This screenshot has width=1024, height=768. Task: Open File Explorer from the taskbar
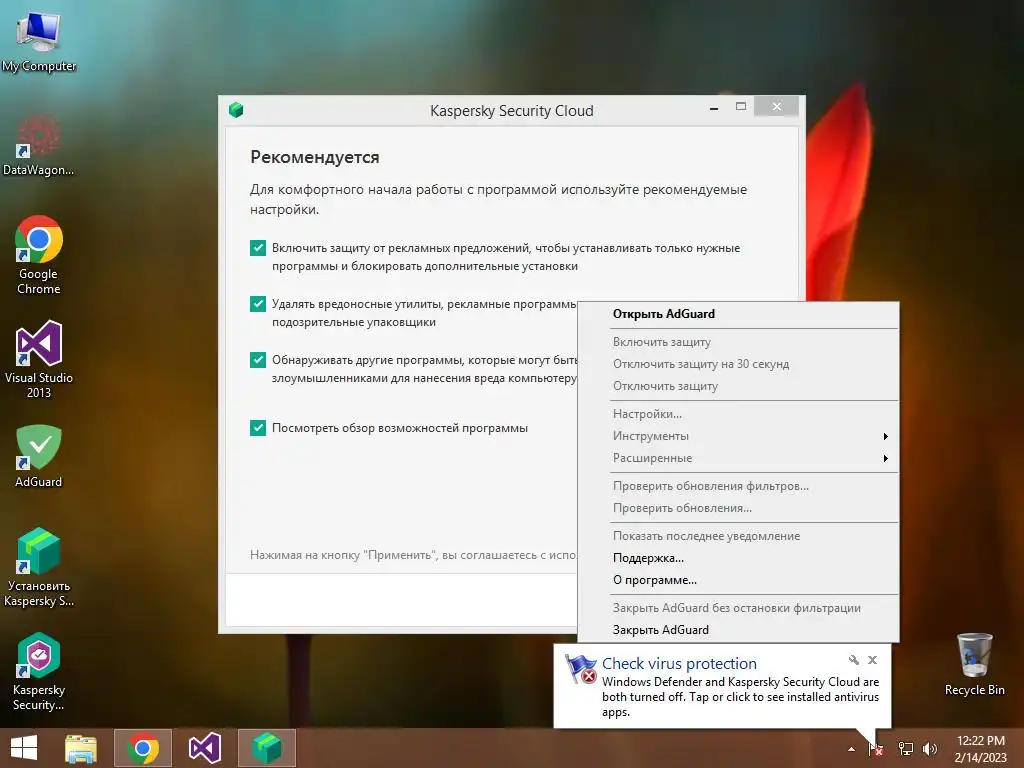click(81, 748)
